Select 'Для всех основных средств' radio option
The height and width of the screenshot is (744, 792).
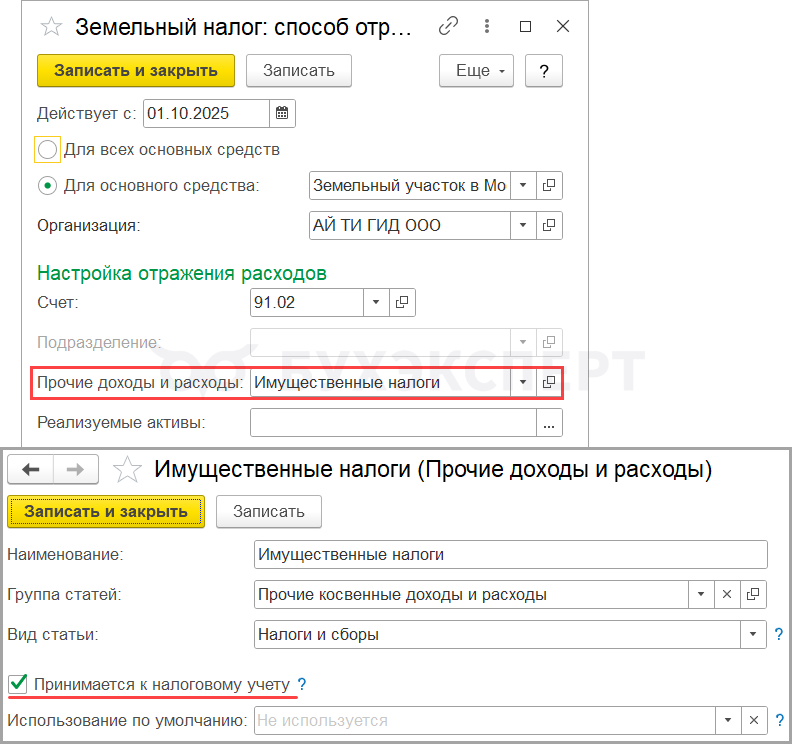47,150
